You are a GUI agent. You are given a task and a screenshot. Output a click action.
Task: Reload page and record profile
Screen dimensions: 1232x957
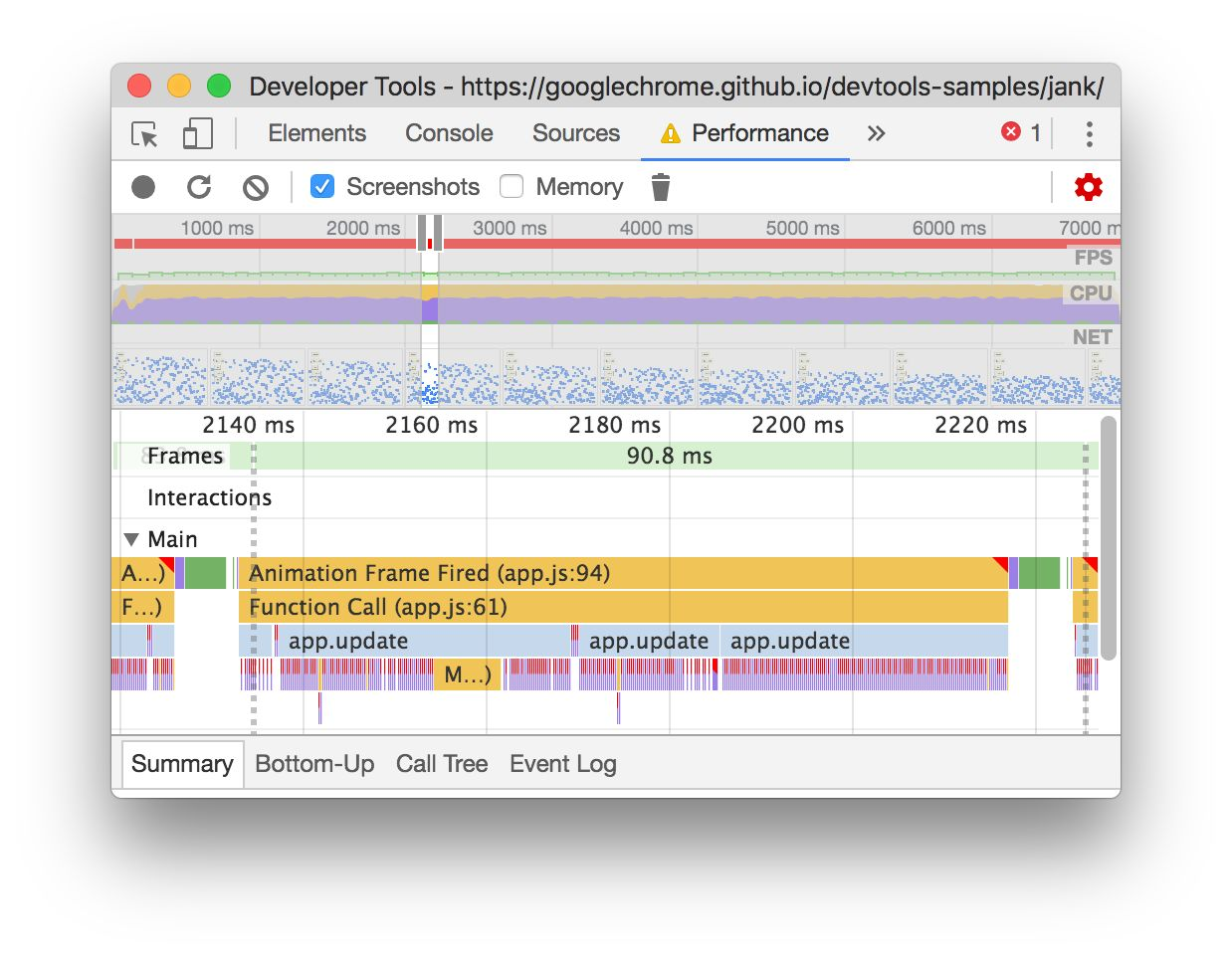199,187
